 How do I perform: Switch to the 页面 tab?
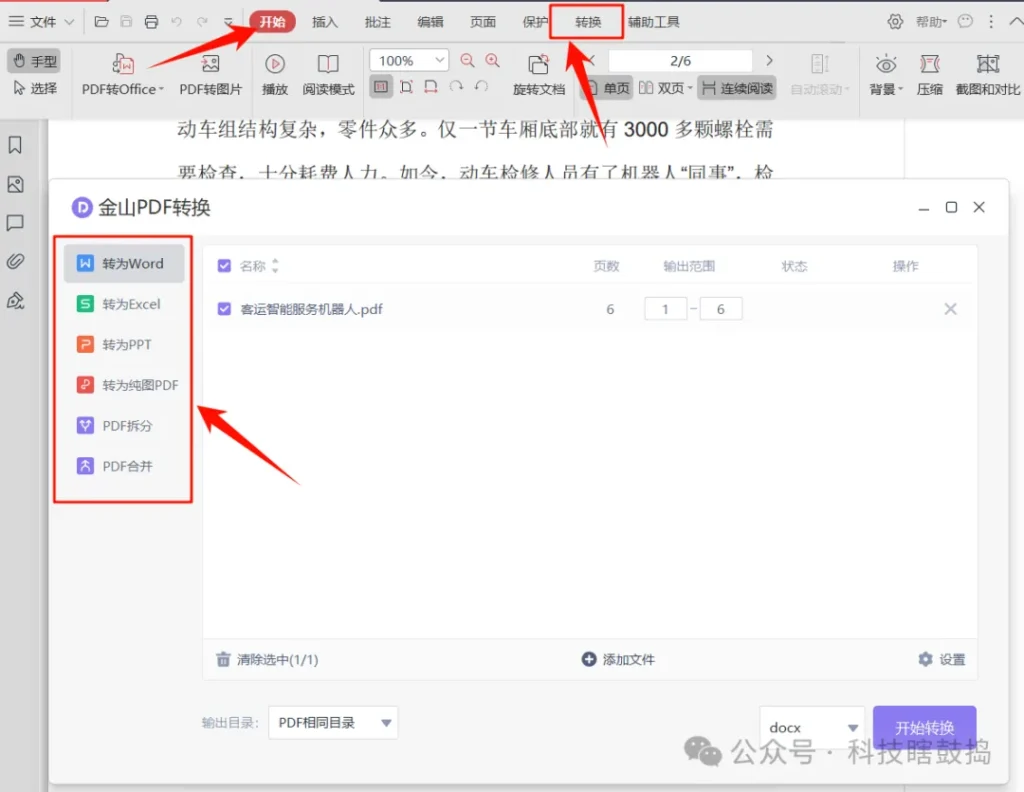(483, 22)
